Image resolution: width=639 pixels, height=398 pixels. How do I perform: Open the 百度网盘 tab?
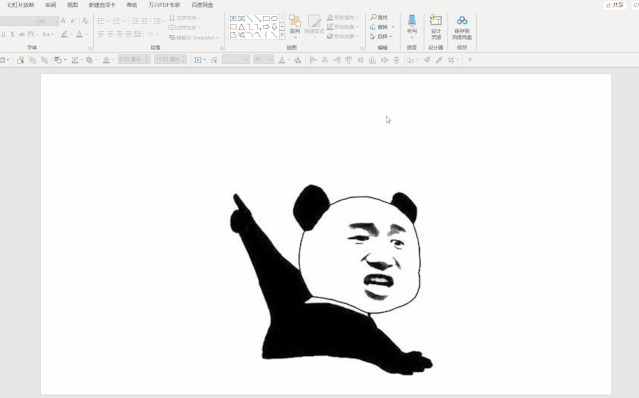coord(203,5)
